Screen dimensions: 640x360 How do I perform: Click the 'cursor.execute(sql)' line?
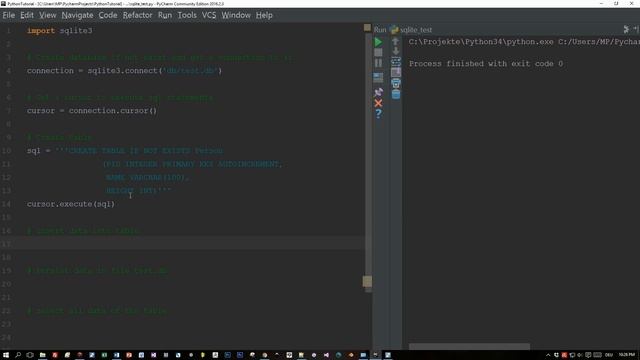click(x=71, y=204)
